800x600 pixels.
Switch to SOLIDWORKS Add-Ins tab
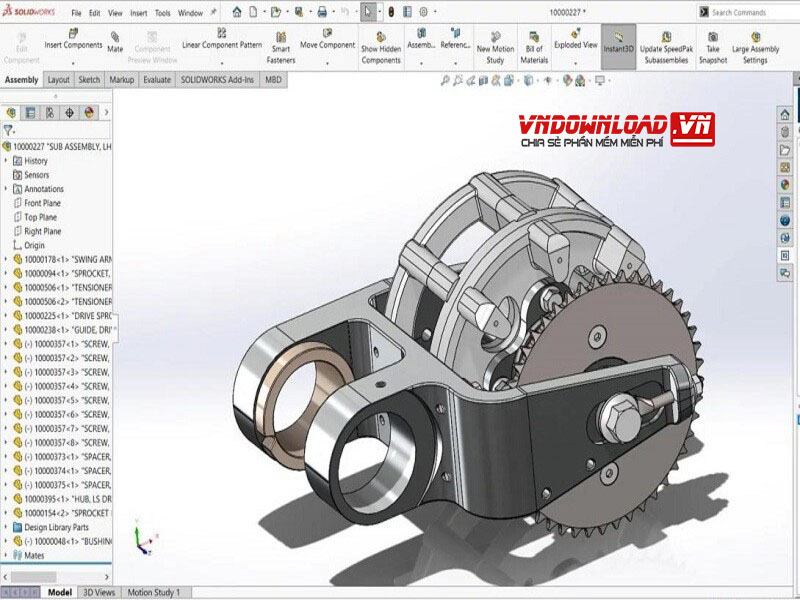[217, 80]
